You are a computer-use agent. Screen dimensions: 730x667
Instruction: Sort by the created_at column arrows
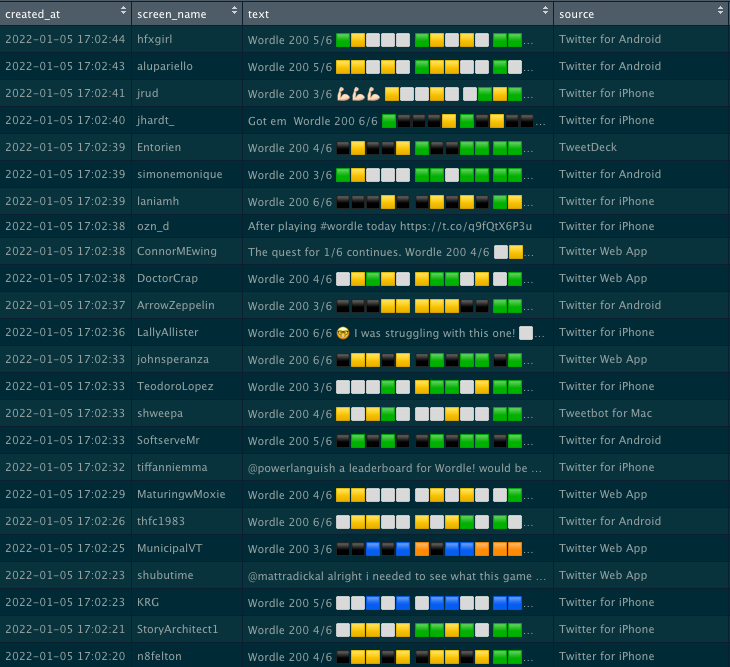123,11
